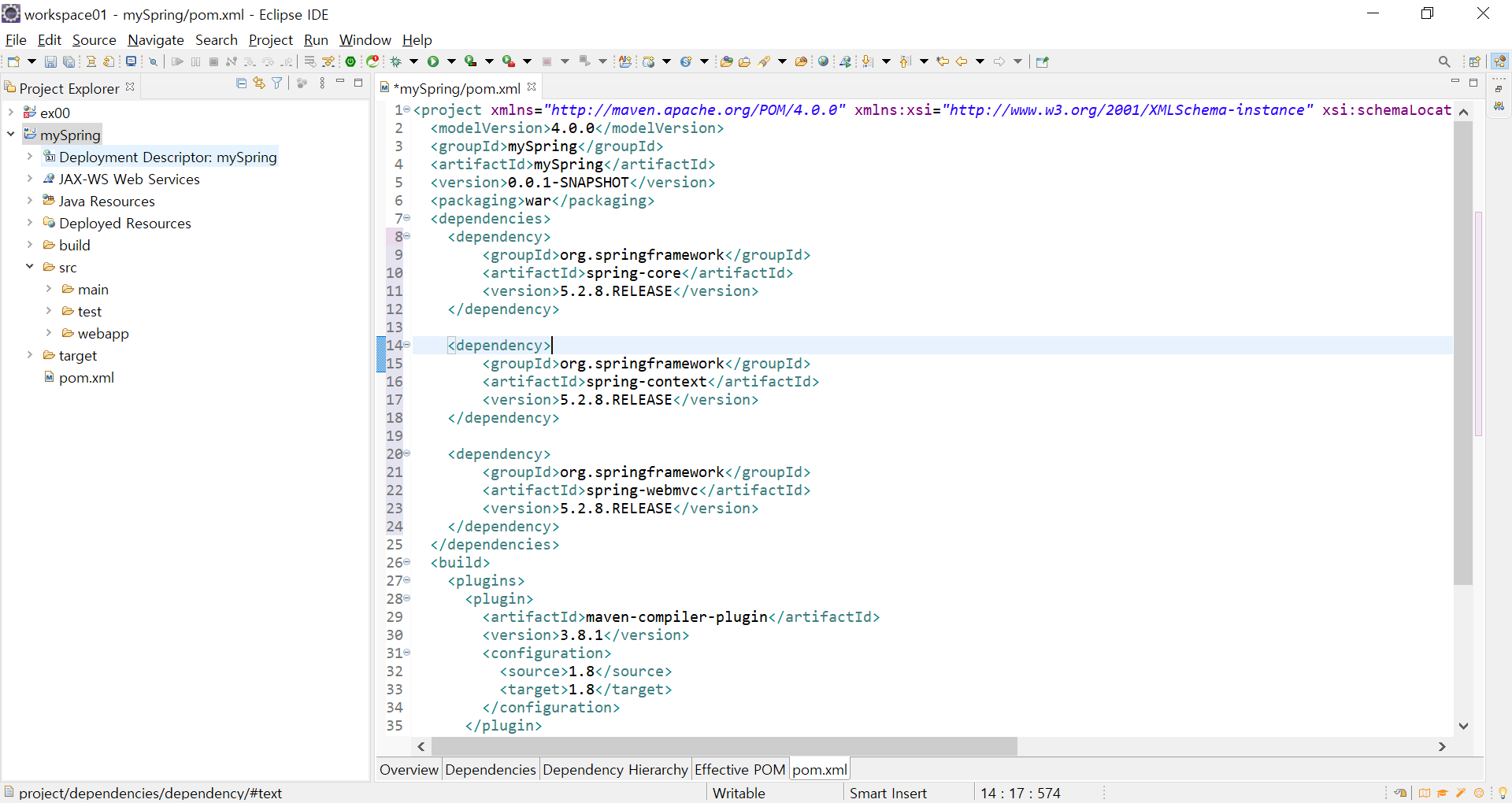Click the magnifier Quick Access search icon
The image size is (1512, 803).
[1444, 61]
